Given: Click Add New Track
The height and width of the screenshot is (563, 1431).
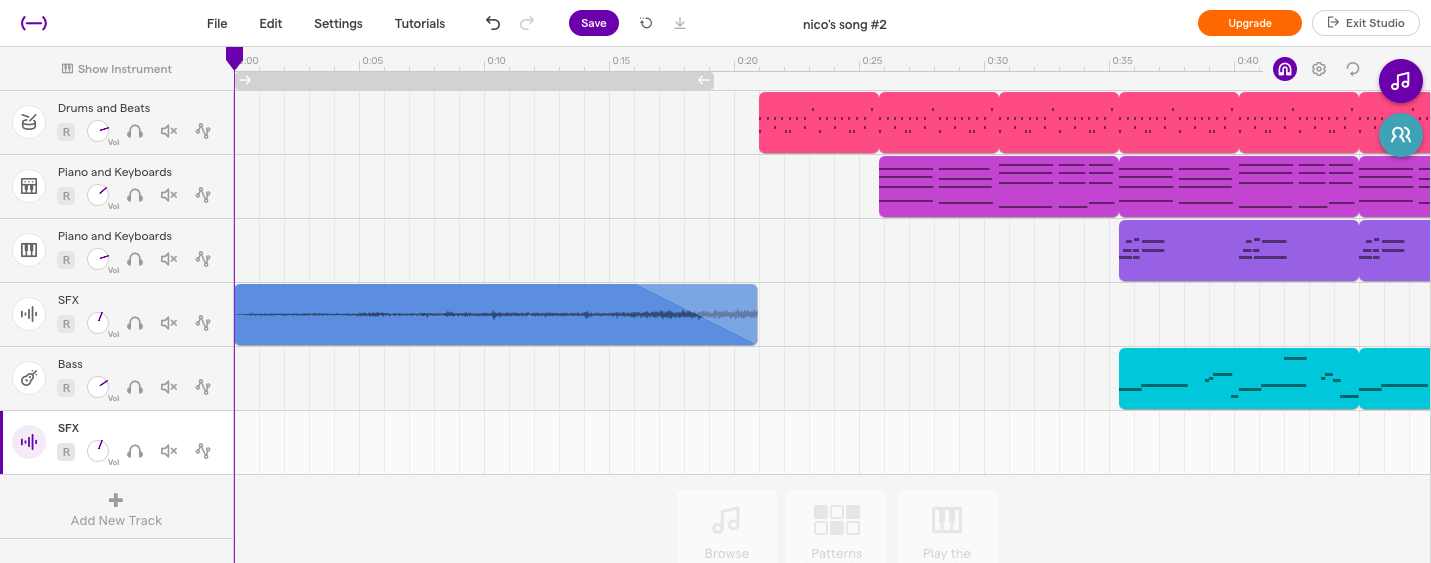Looking at the screenshot, I should 116,509.
